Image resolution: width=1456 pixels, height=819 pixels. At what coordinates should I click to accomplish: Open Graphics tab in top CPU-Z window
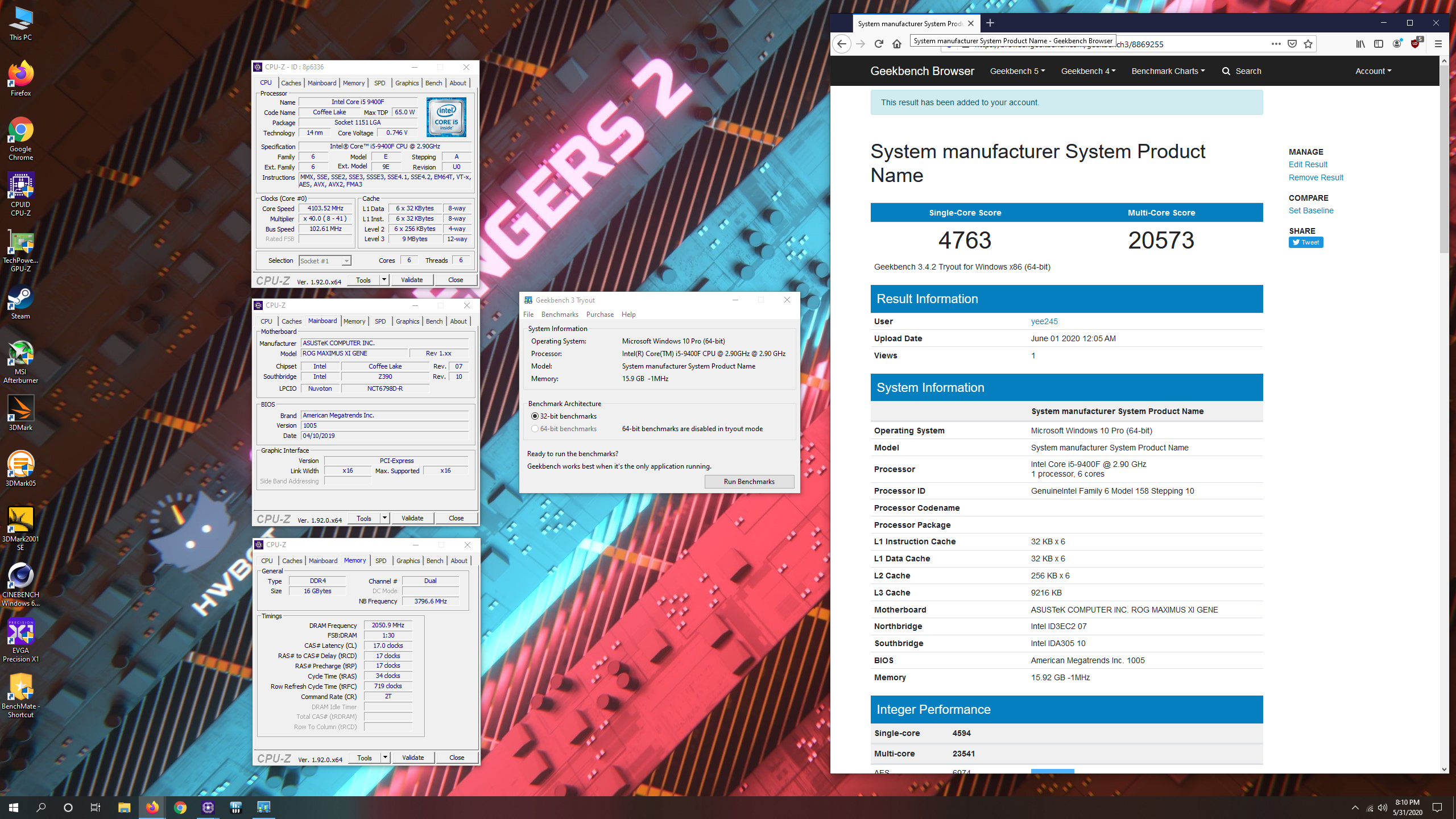tap(407, 83)
